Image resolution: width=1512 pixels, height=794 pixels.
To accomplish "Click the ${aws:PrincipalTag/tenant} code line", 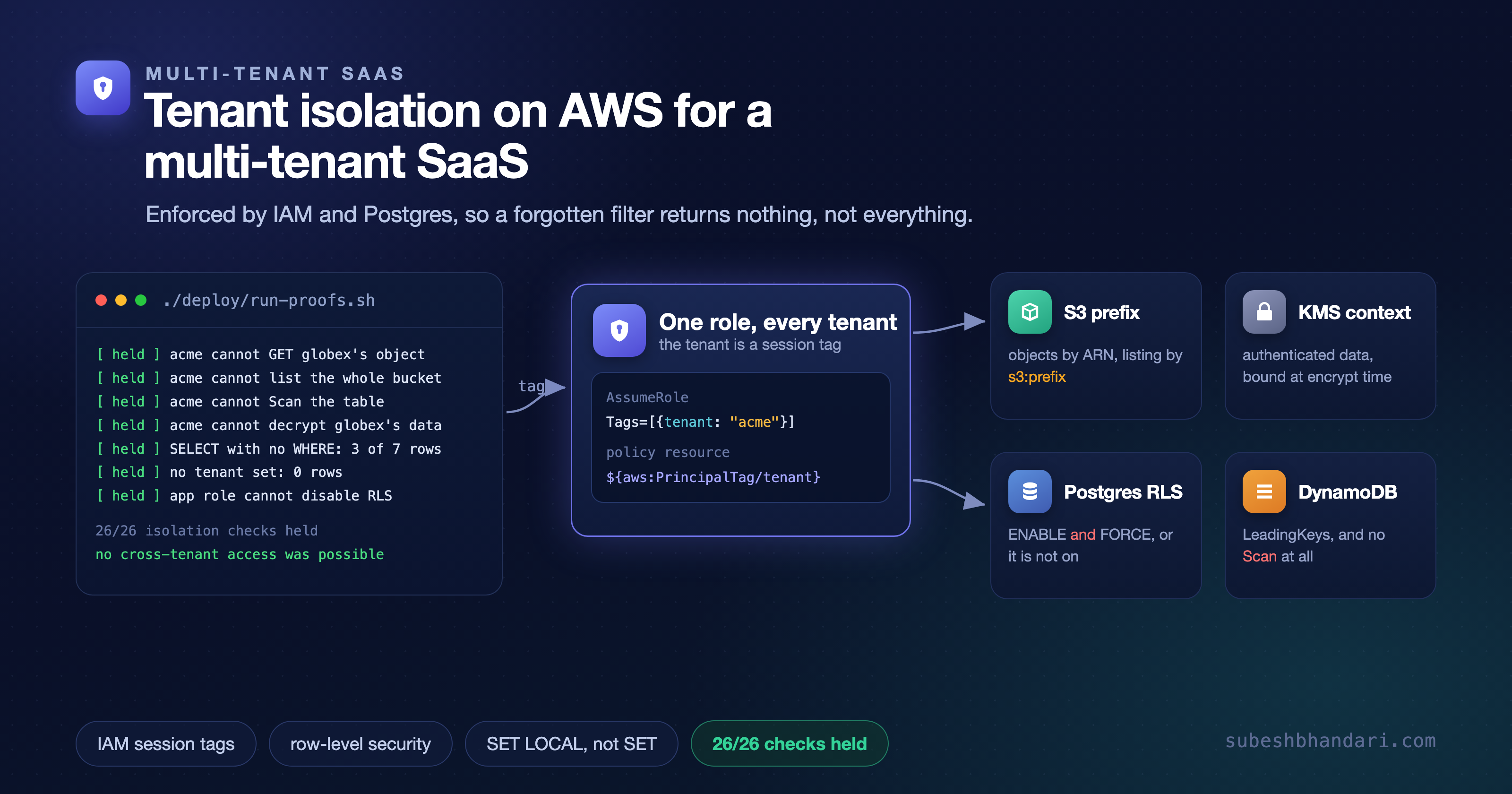I will click(x=713, y=477).
